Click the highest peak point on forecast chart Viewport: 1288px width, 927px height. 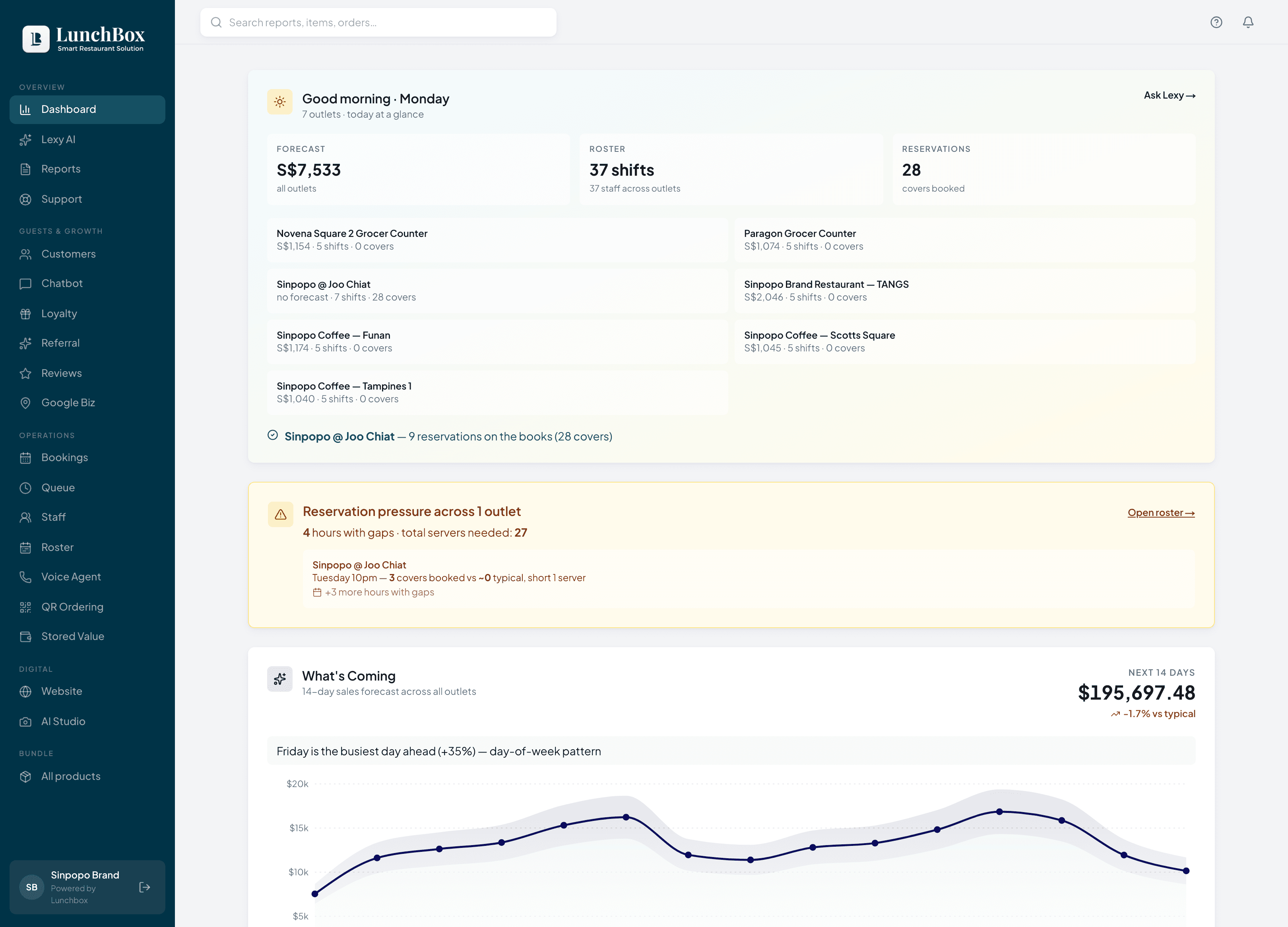999,812
